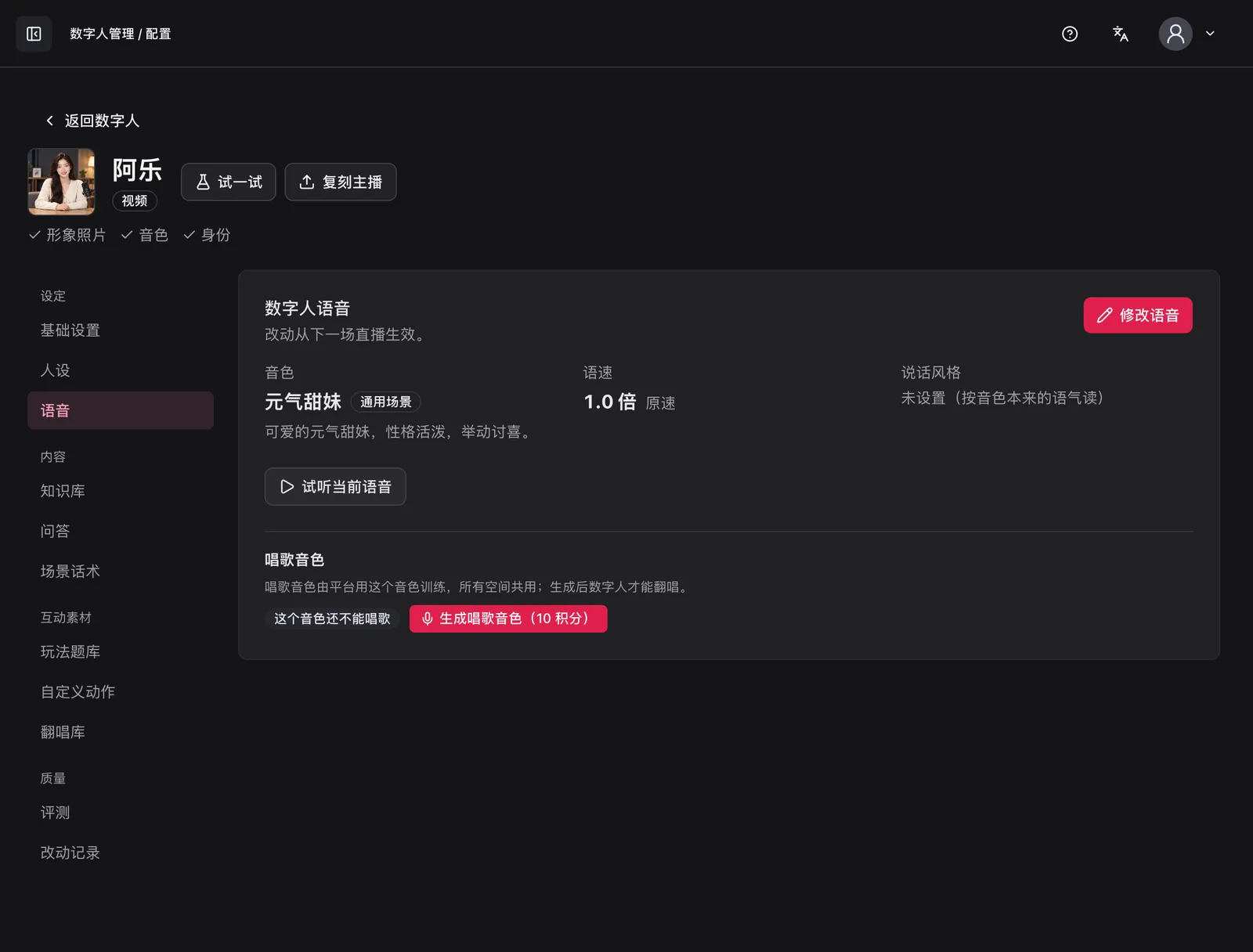The height and width of the screenshot is (952, 1253).
Task: Open 人设 in the sidebar
Action: (121, 370)
